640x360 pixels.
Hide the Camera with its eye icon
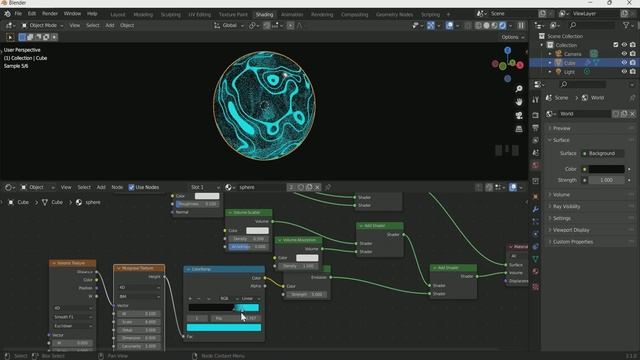click(624, 54)
